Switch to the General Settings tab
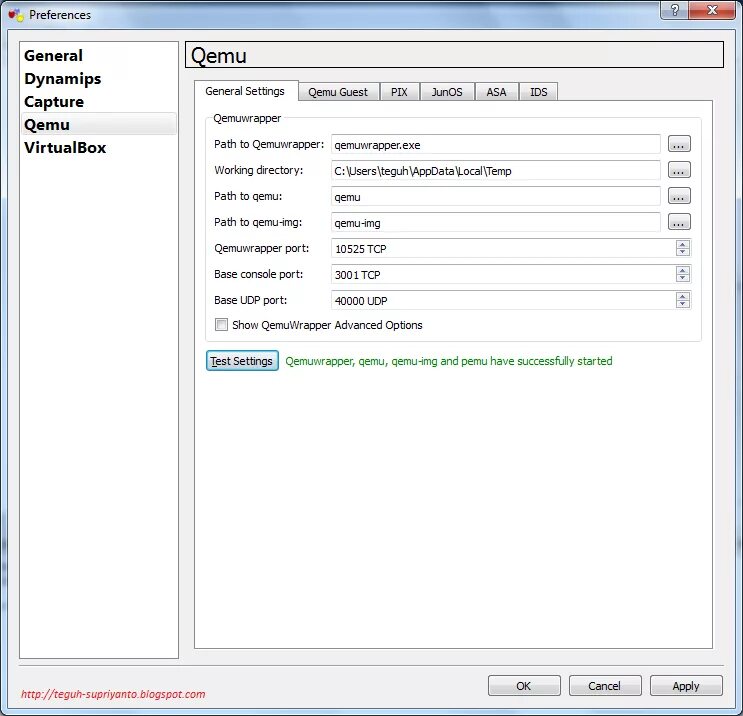743x716 pixels. click(245, 91)
